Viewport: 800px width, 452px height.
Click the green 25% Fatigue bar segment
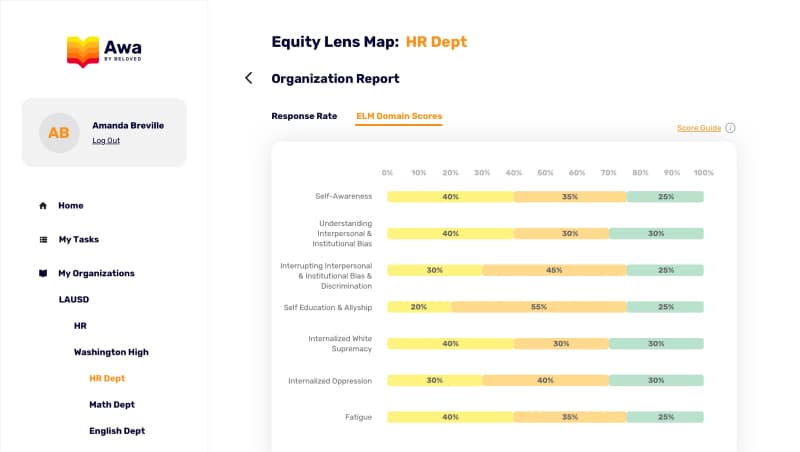(665, 417)
